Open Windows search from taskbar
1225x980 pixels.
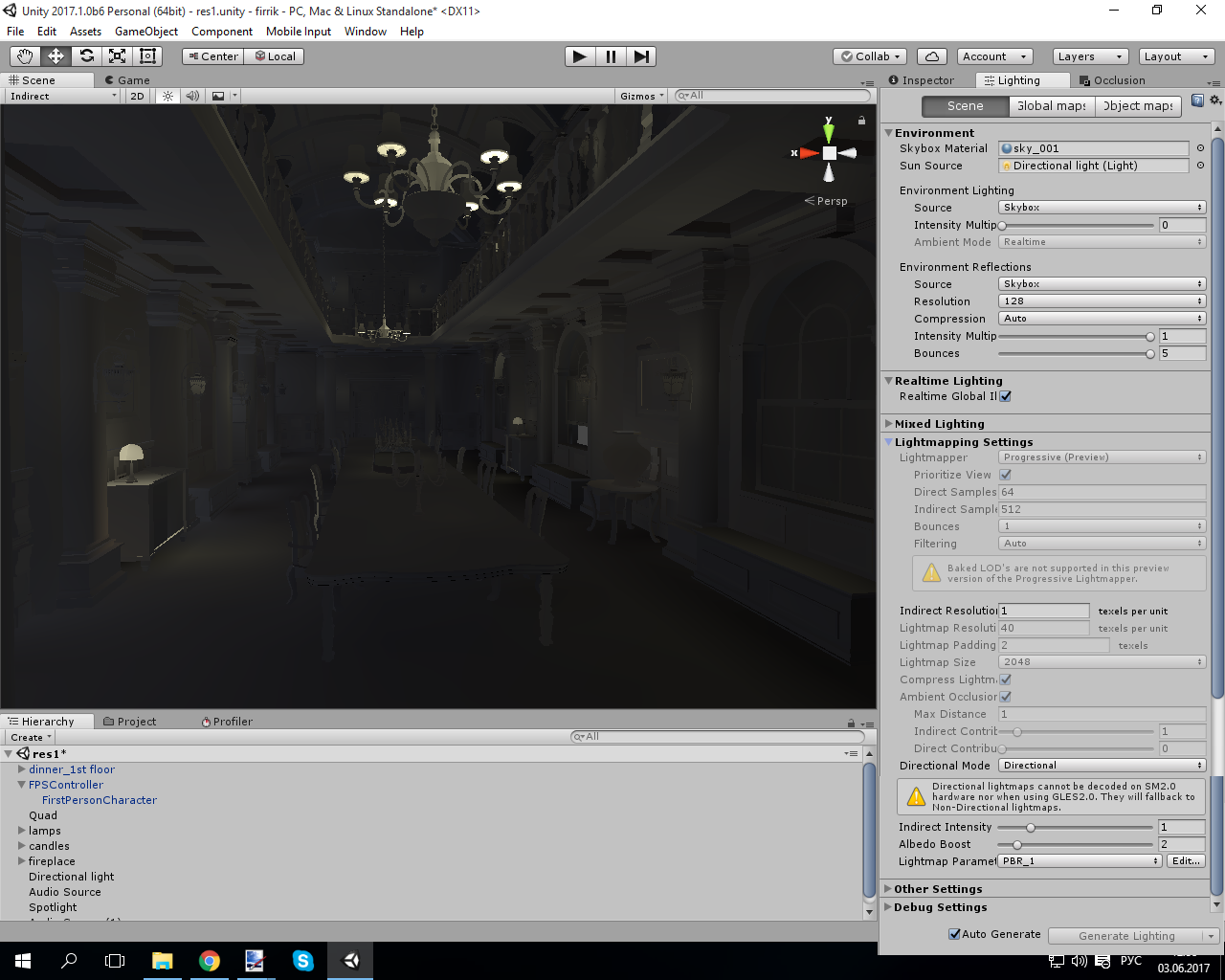(69, 961)
